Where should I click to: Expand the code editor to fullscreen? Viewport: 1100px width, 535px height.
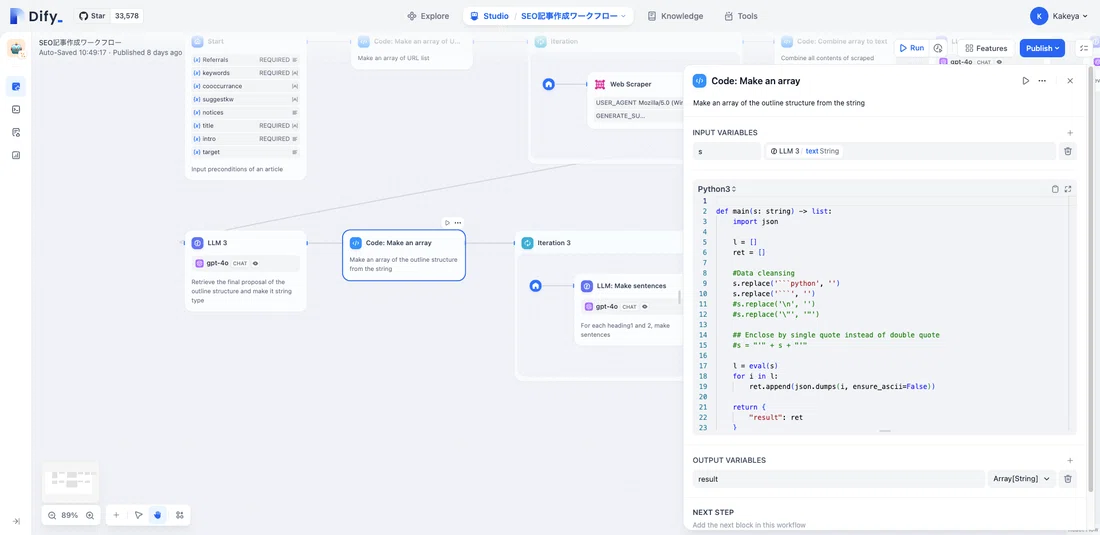[1068, 189]
